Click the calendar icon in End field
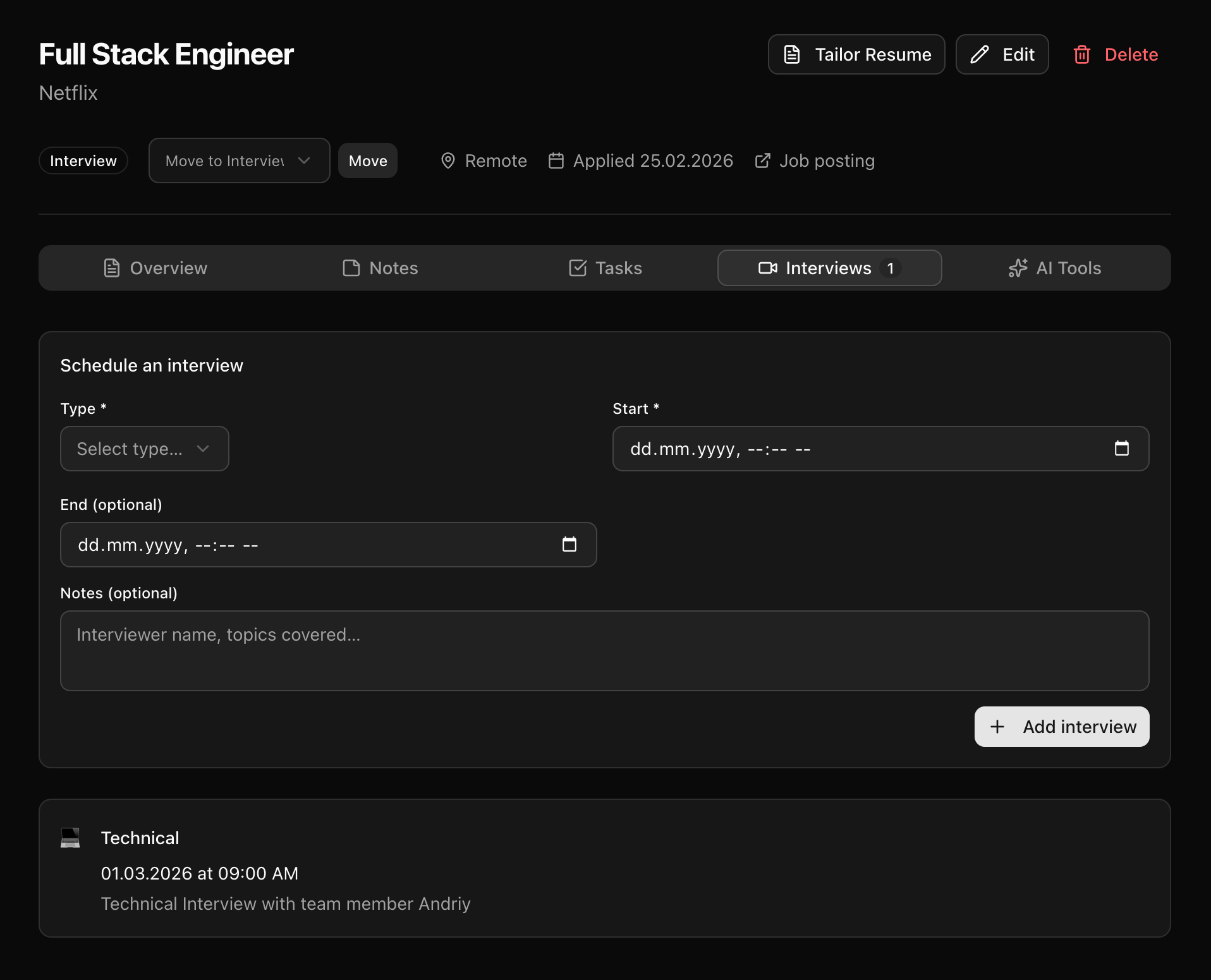 [x=569, y=545]
